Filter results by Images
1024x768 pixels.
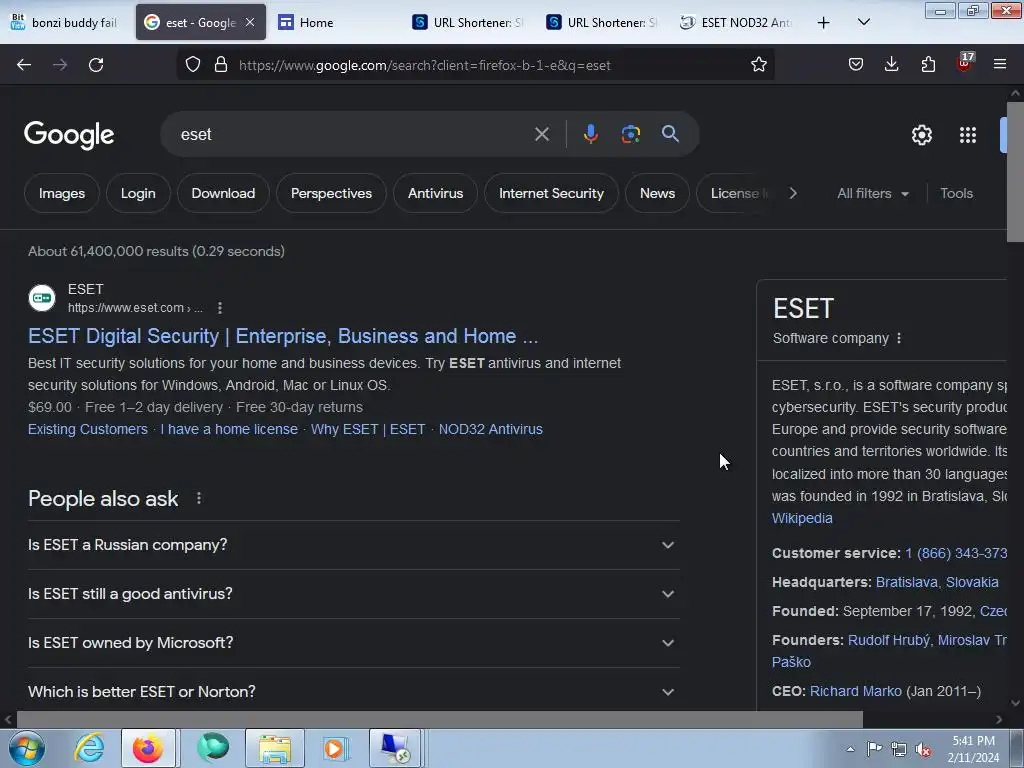point(62,193)
